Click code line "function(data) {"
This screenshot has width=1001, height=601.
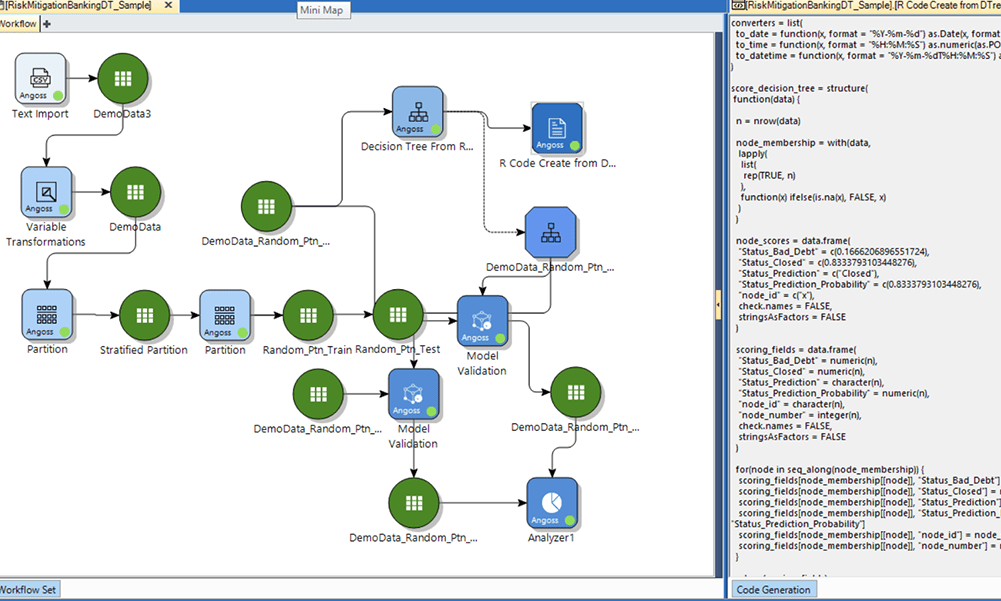coord(767,99)
